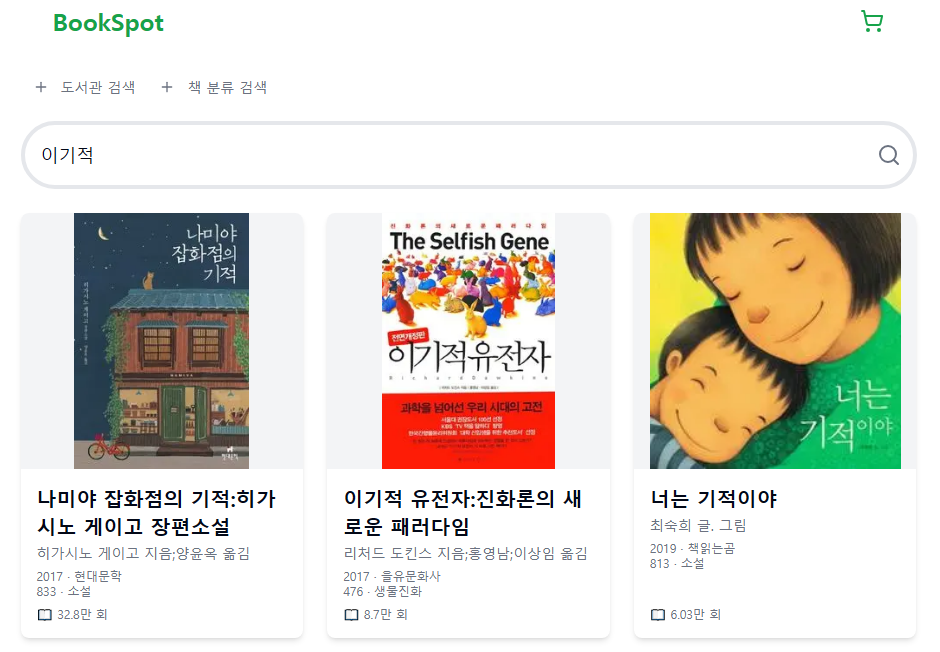Screen dimensions: 940x652
Task: Click author line 히가시노 게이고 지음
Action: (143, 553)
